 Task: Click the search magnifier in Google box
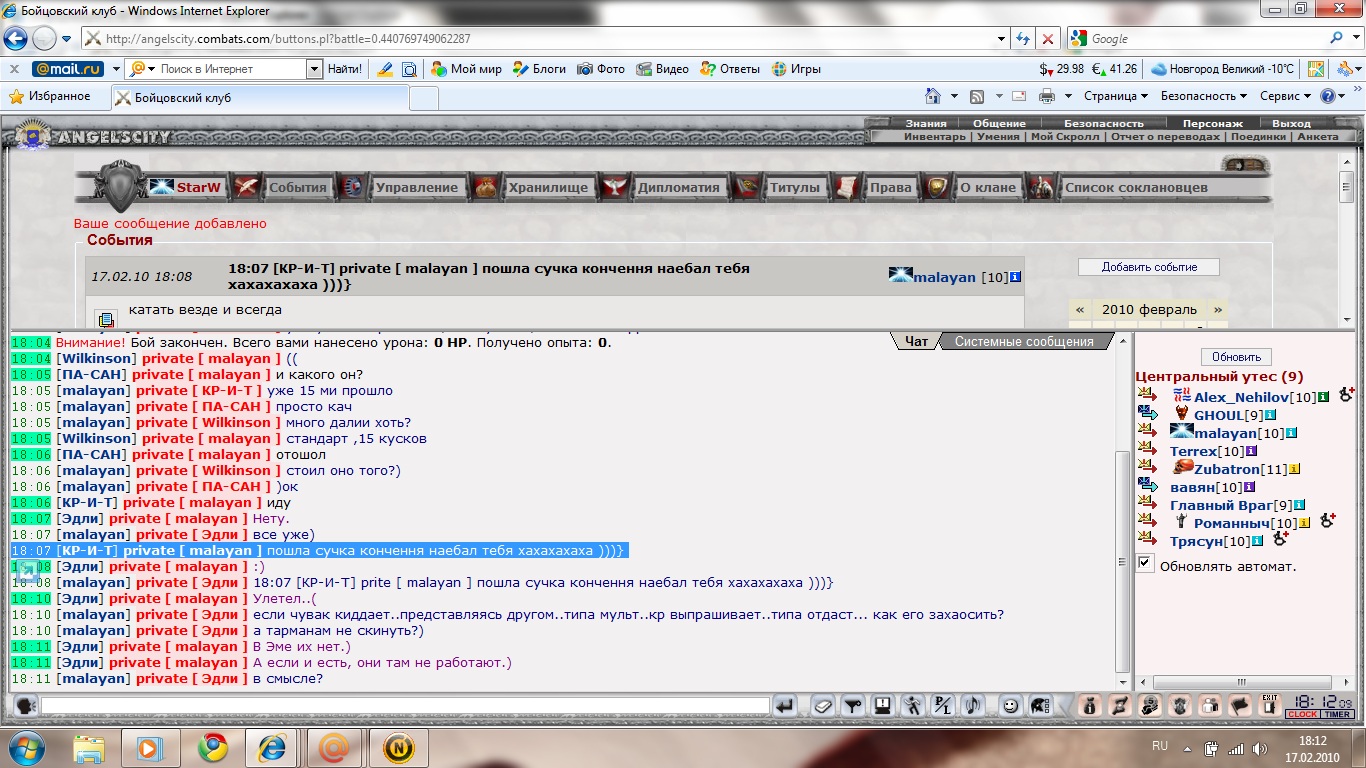pyautogui.click(x=1337, y=38)
